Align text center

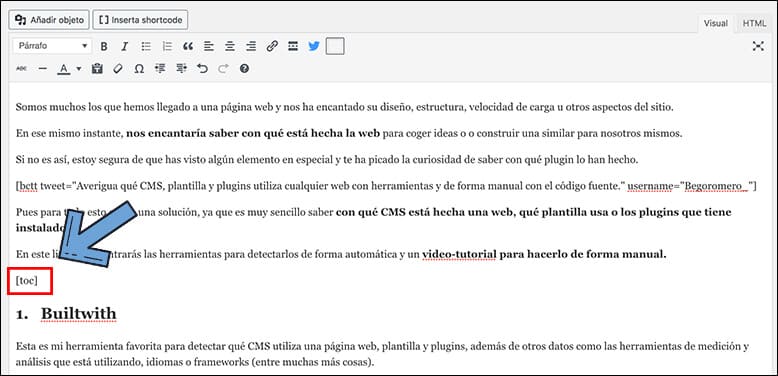tap(230, 47)
